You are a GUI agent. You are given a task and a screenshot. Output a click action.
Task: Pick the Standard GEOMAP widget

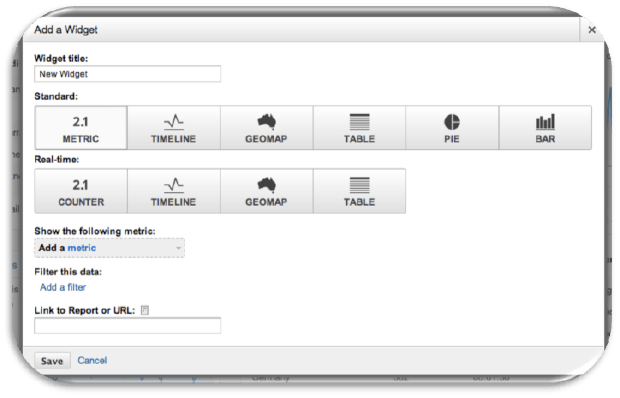pos(267,128)
